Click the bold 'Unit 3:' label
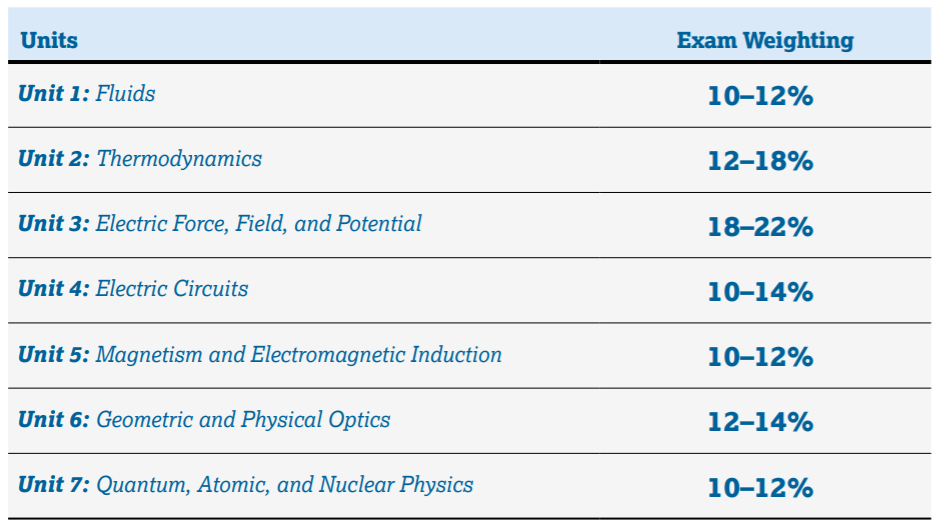Viewport: 942px width, 531px height. 54,223
